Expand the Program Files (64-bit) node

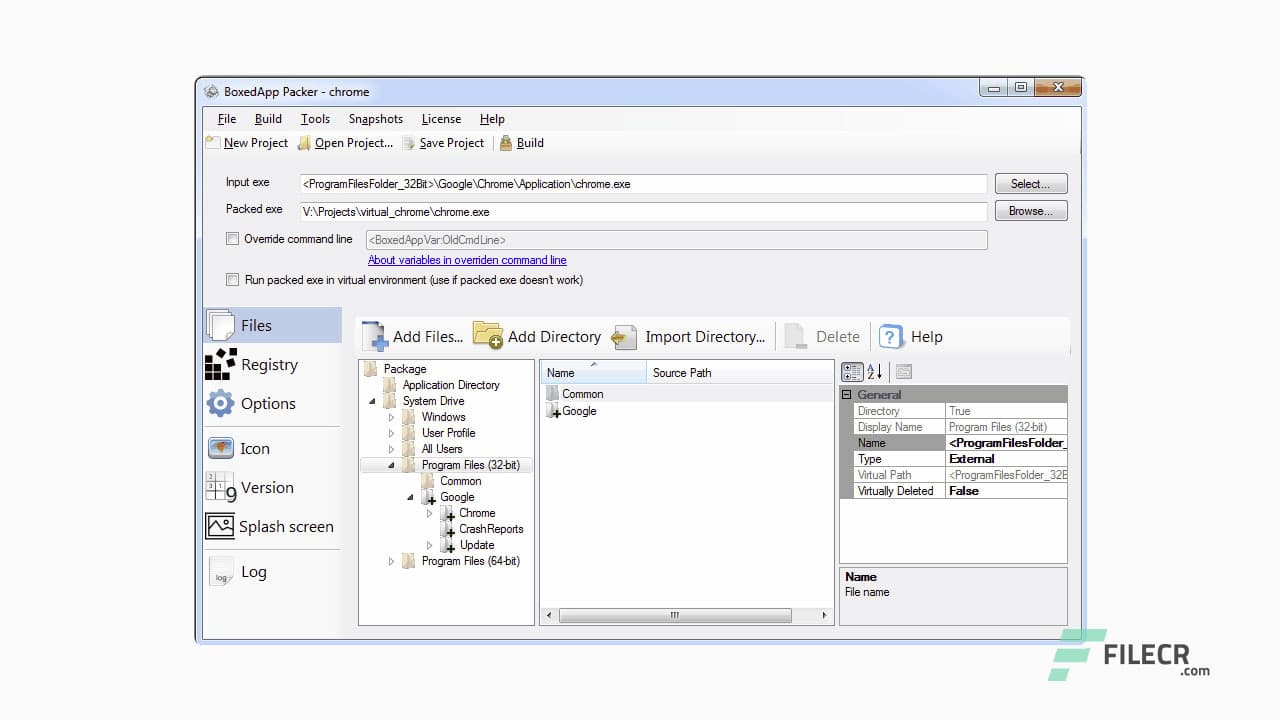point(392,561)
